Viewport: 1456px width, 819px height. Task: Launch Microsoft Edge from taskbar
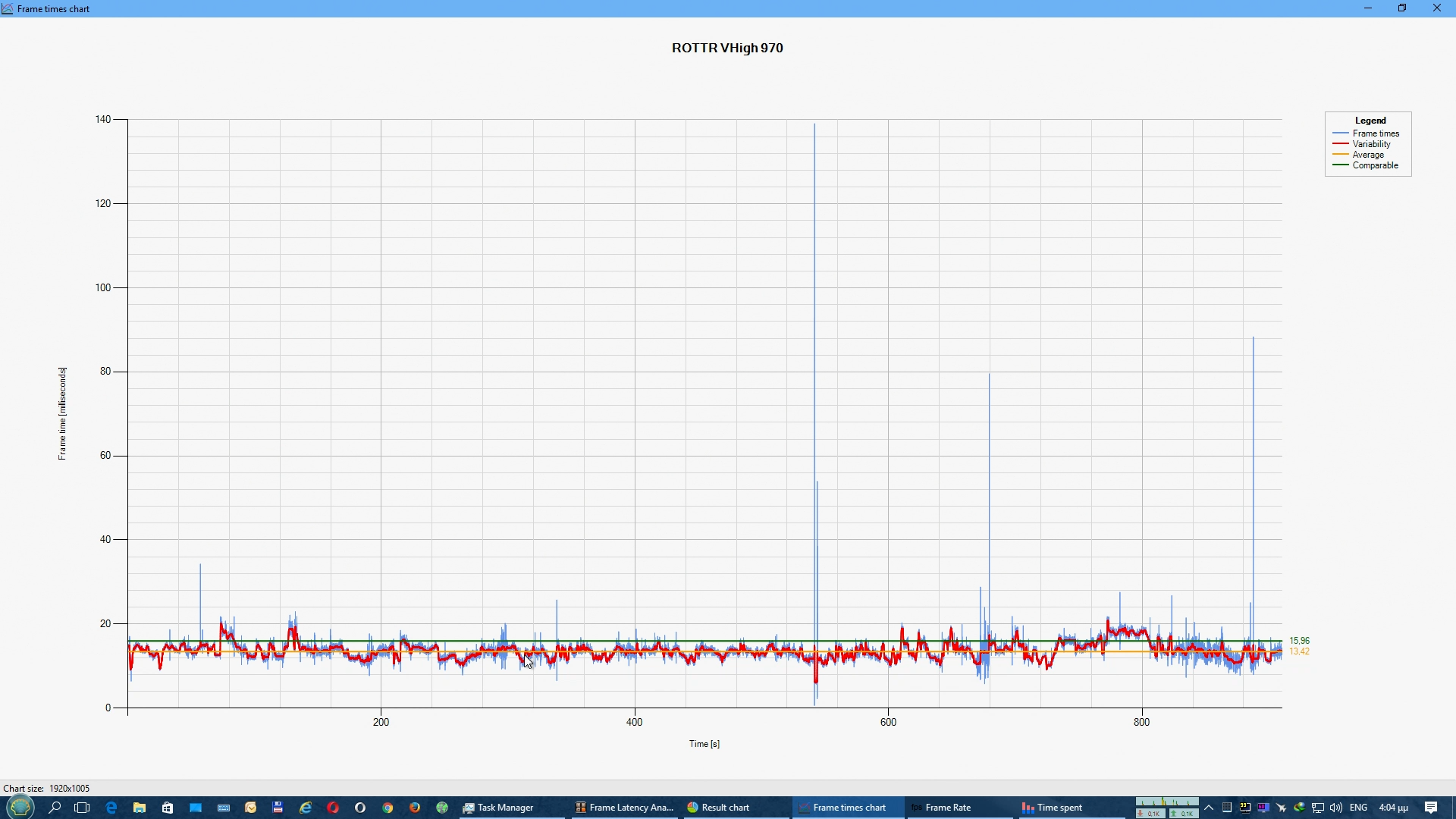[111, 808]
